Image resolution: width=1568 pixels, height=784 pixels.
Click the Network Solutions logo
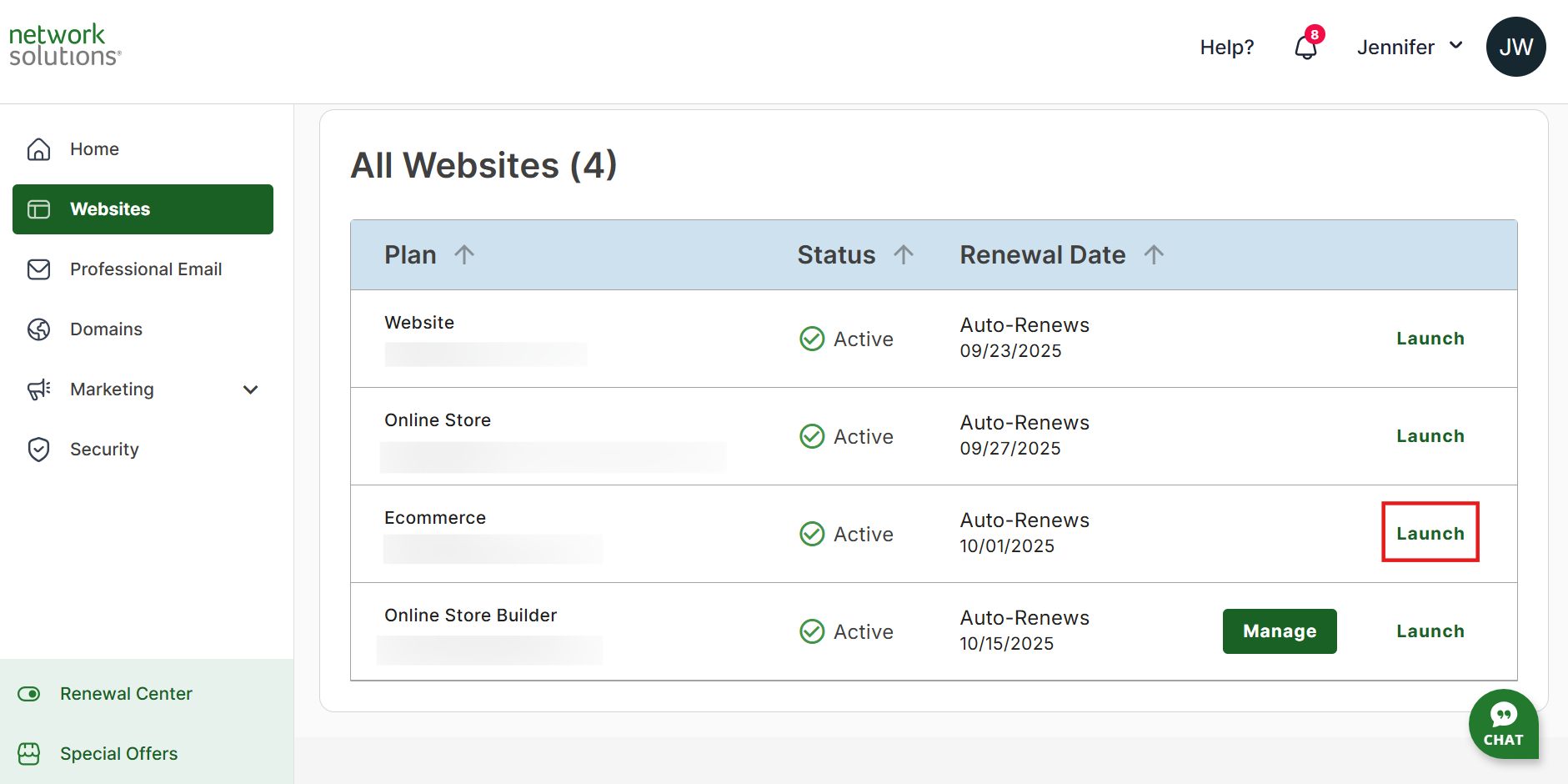(x=65, y=45)
